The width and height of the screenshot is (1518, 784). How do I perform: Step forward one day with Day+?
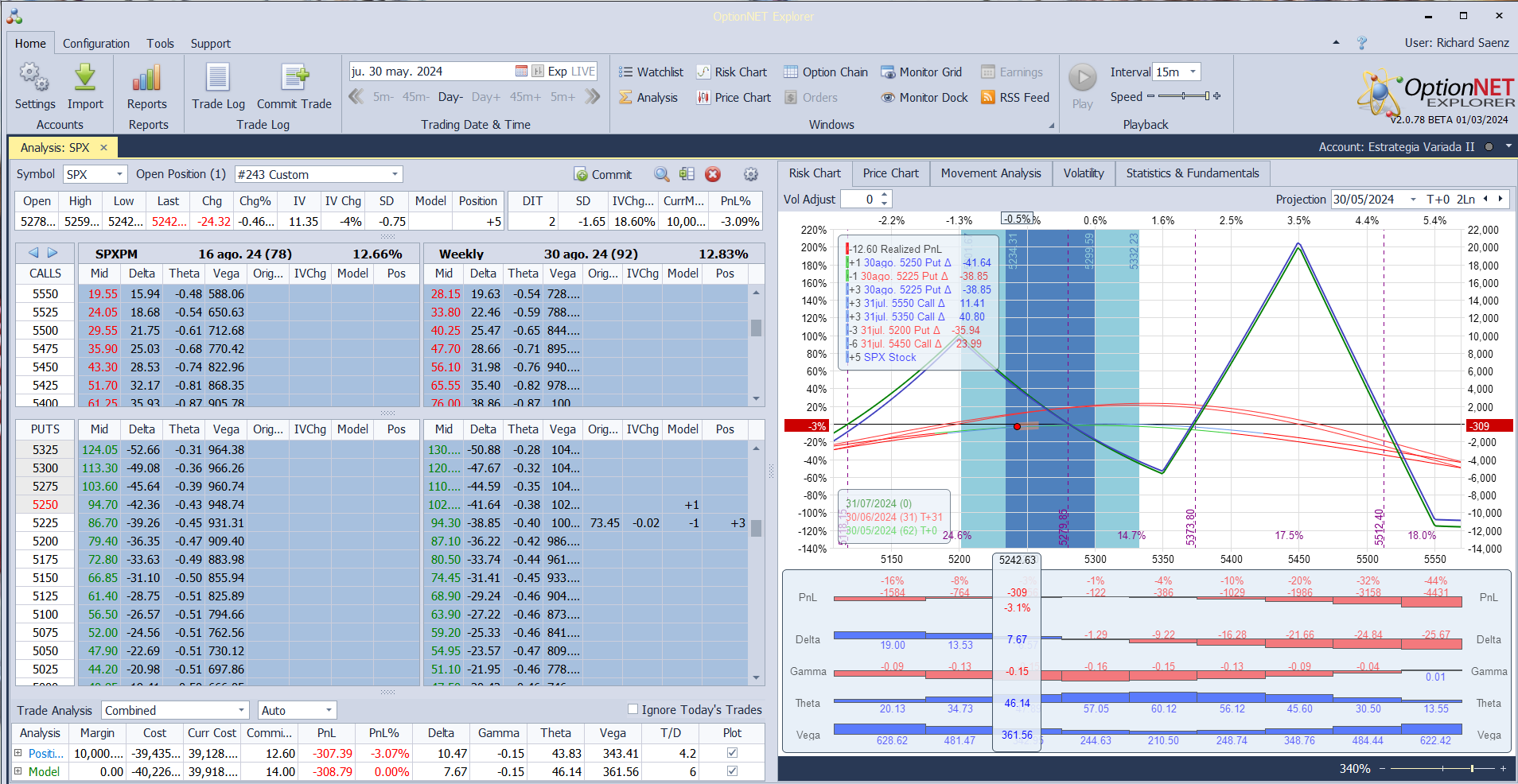pyautogui.click(x=486, y=97)
